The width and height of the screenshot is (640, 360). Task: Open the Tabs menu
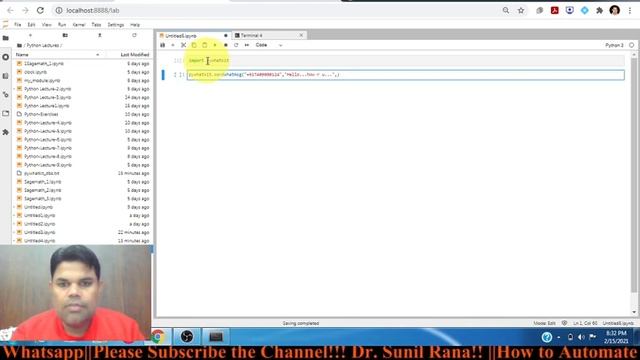coord(96,25)
